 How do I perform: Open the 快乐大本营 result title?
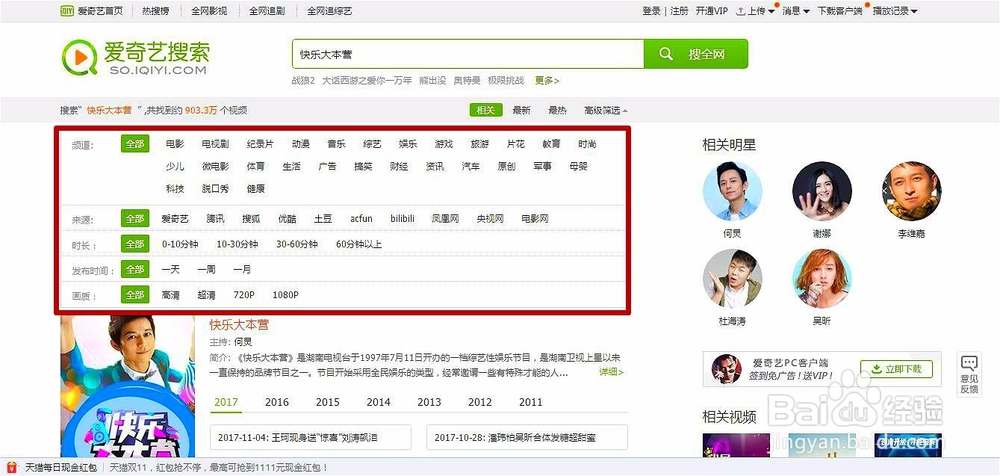pos(239,325)
